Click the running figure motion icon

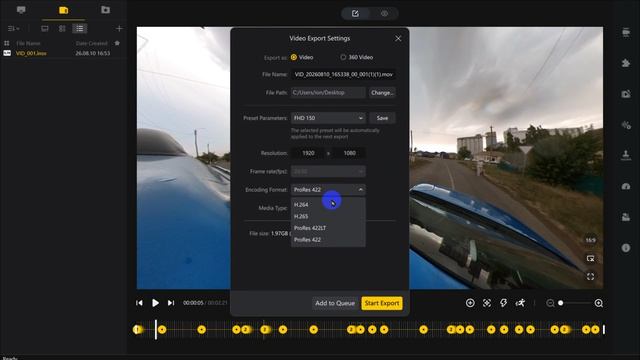[x=520, y=303]
